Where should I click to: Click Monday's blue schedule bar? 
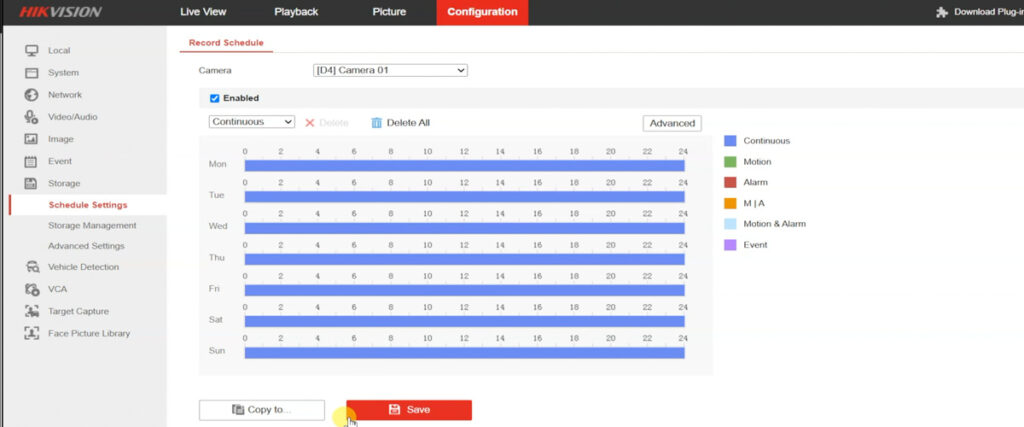click(x=464, y=165)
